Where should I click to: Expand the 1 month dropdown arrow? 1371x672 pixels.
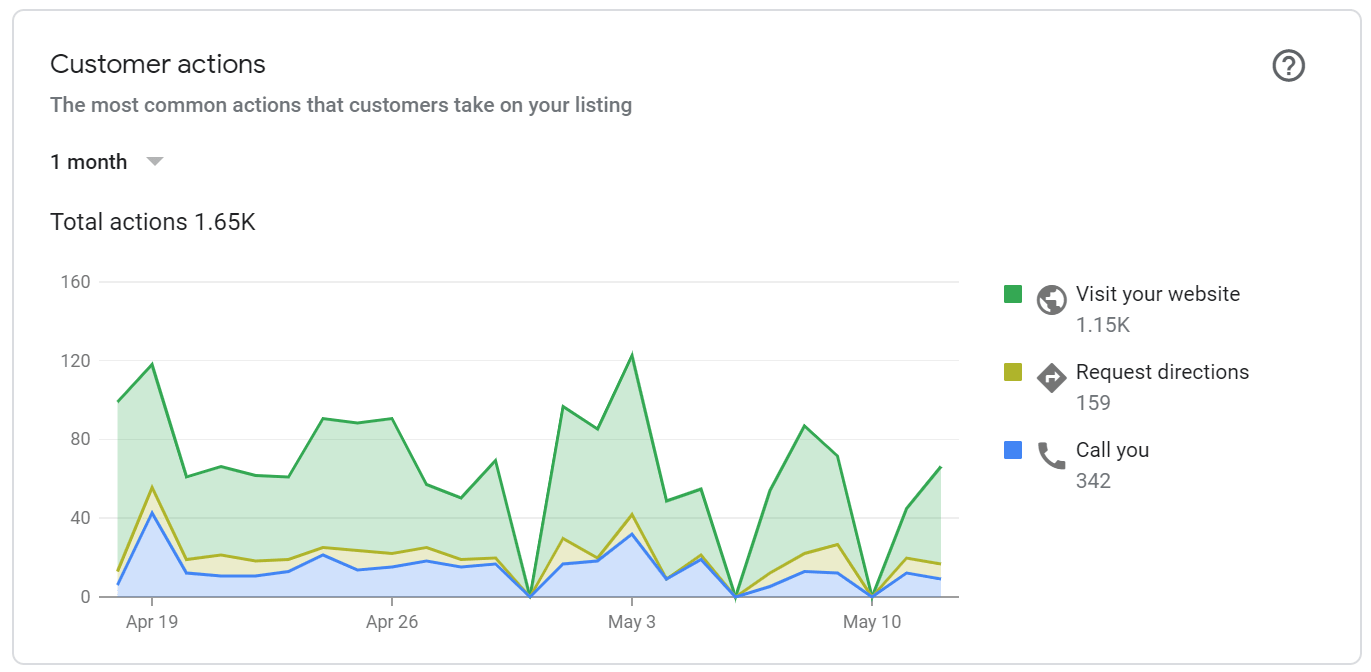point(154,161)
